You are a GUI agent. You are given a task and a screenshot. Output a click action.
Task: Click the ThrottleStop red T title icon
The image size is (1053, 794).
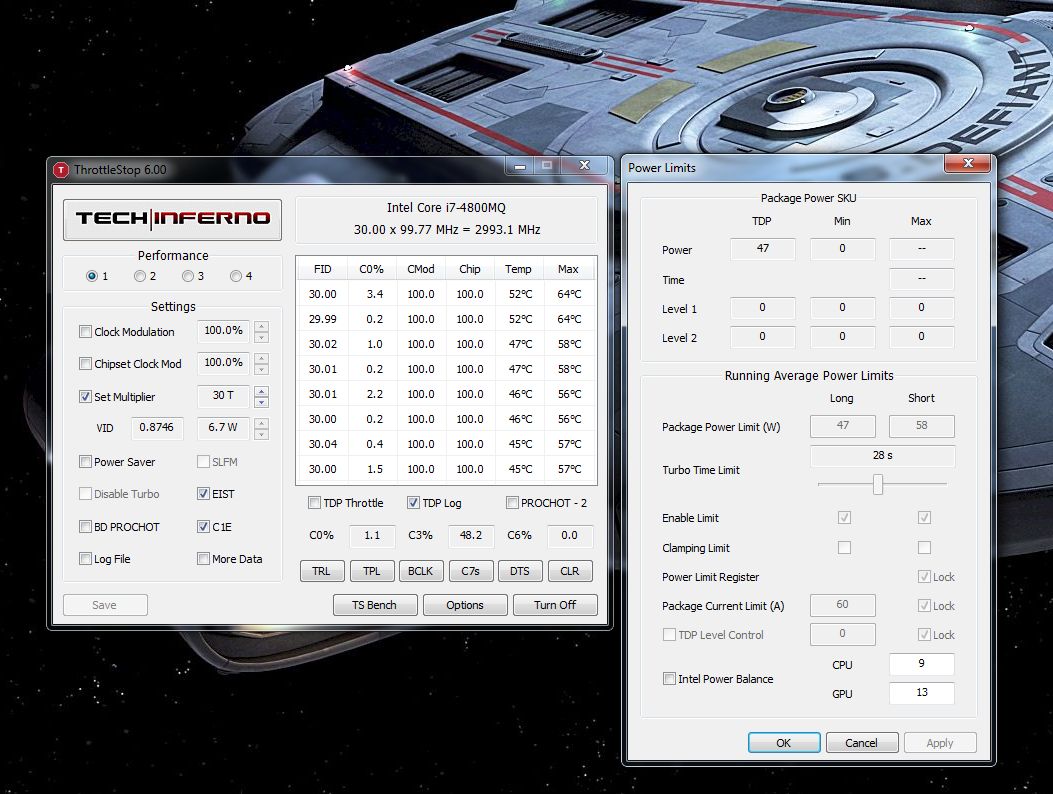click(x=61, y=170)
